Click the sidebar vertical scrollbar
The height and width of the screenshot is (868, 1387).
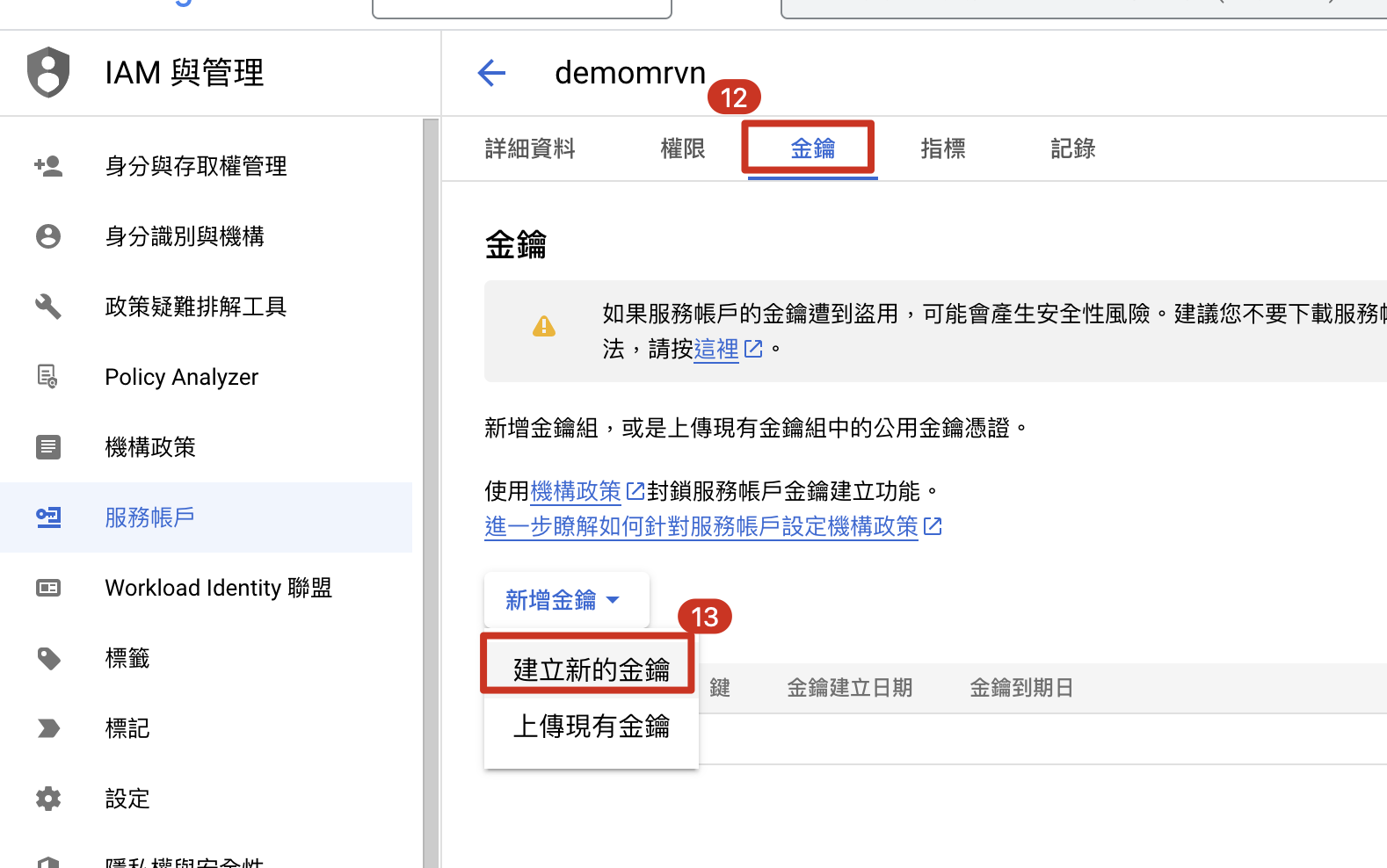tap(431, 492)
